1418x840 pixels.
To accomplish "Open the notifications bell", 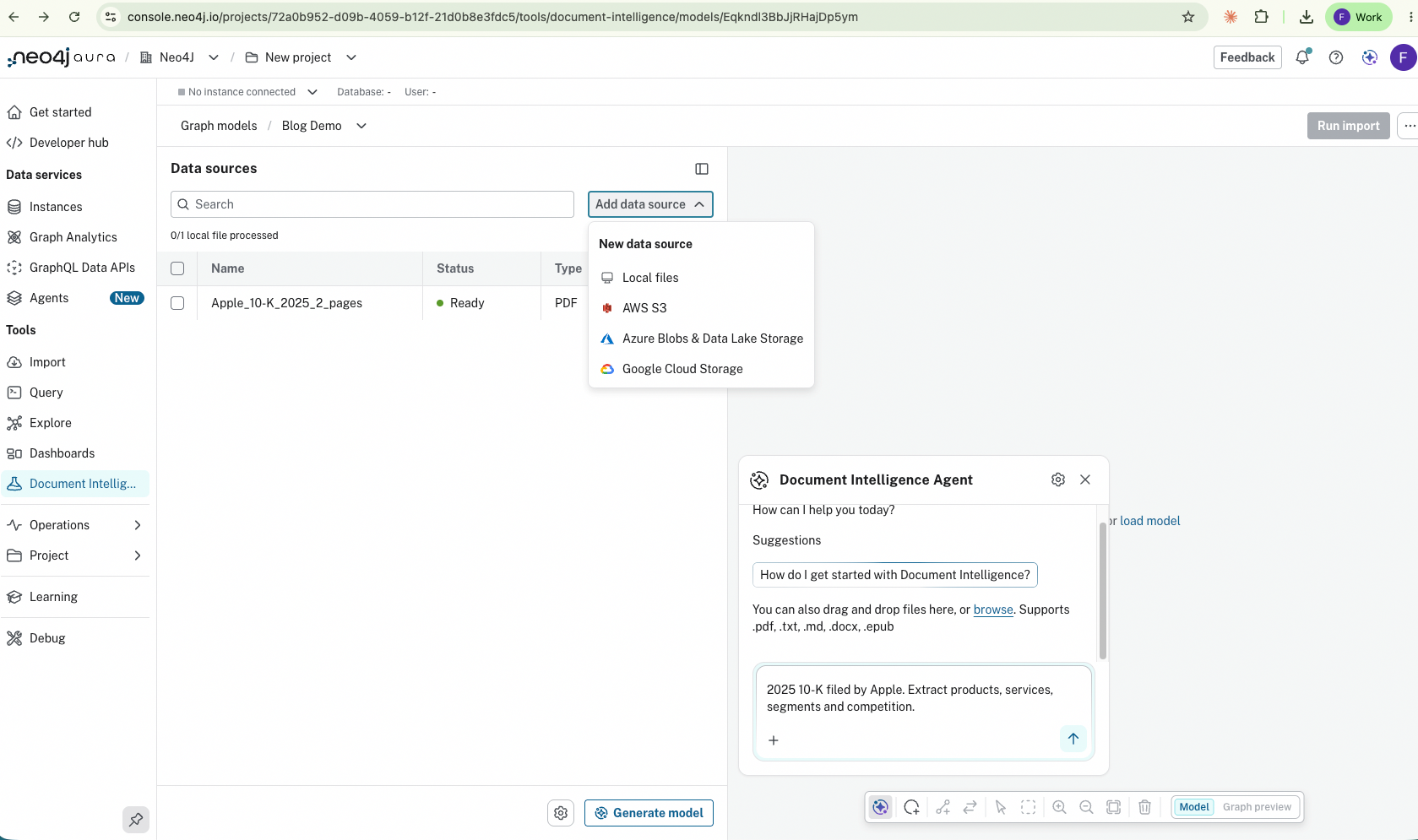I will click(x=1302, y=57).
